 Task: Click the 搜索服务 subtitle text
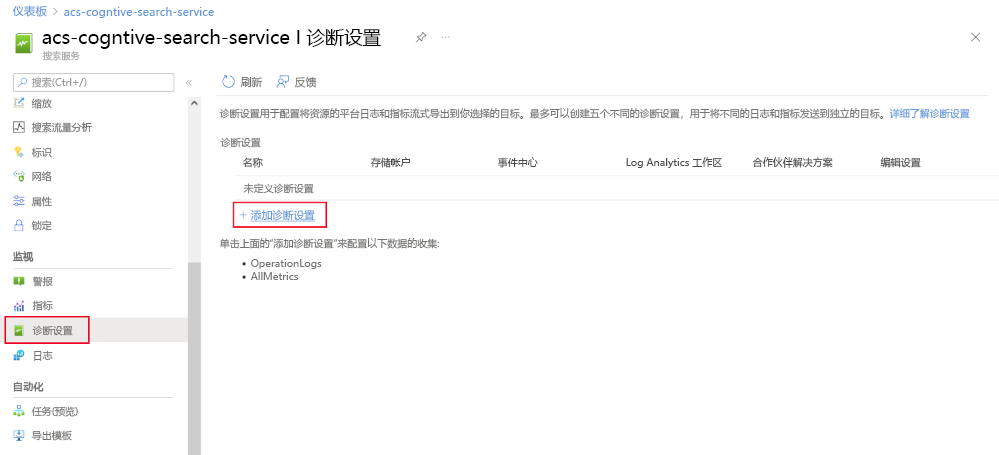(x=61, y=55)
